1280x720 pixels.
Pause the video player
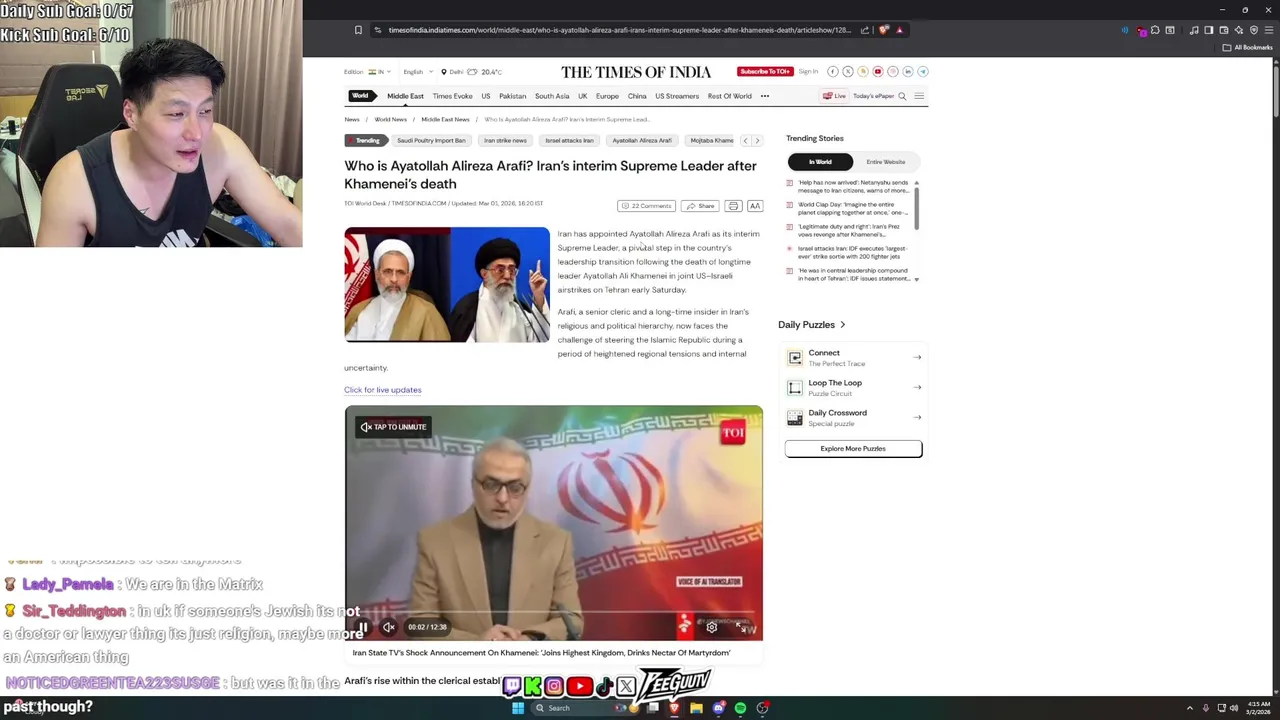click(363, 627)
